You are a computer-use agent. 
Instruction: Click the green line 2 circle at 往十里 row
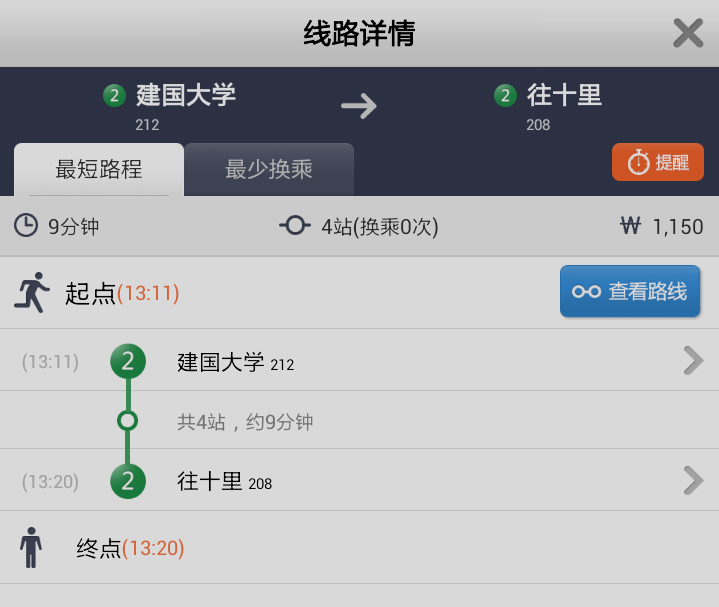click(x=127, y=481)
